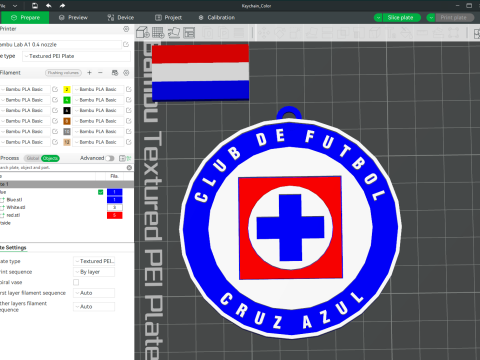Expand the Print plate options arrow
The height and width of the screenshot is (360, 480).
click(x=431, y=18)
